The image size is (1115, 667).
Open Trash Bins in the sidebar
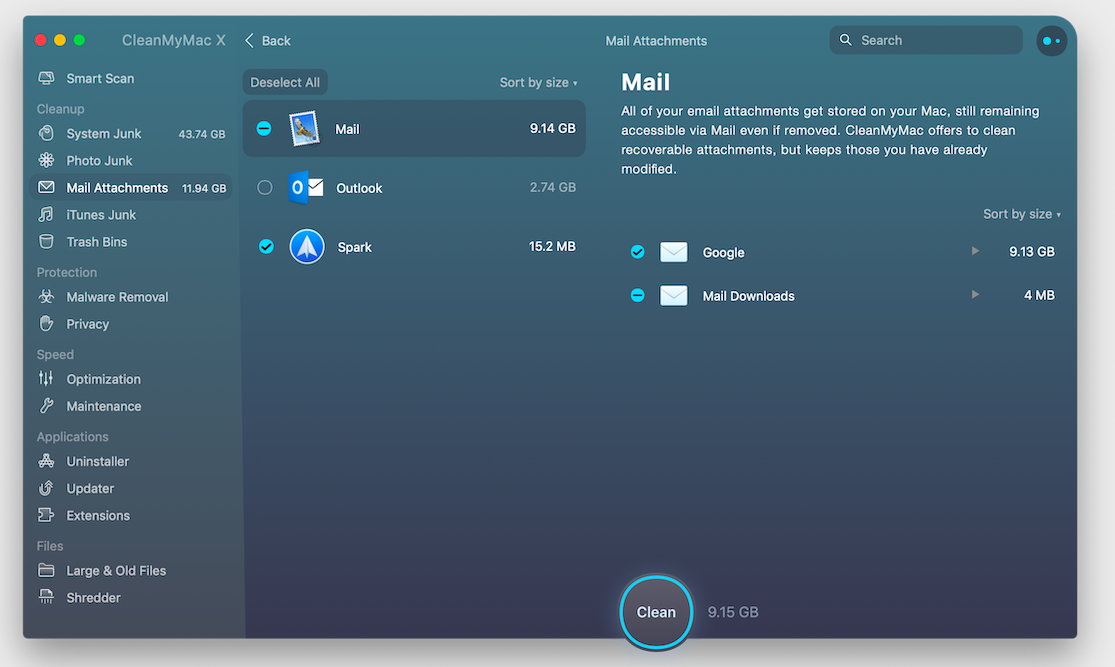(x=132, y=242)
